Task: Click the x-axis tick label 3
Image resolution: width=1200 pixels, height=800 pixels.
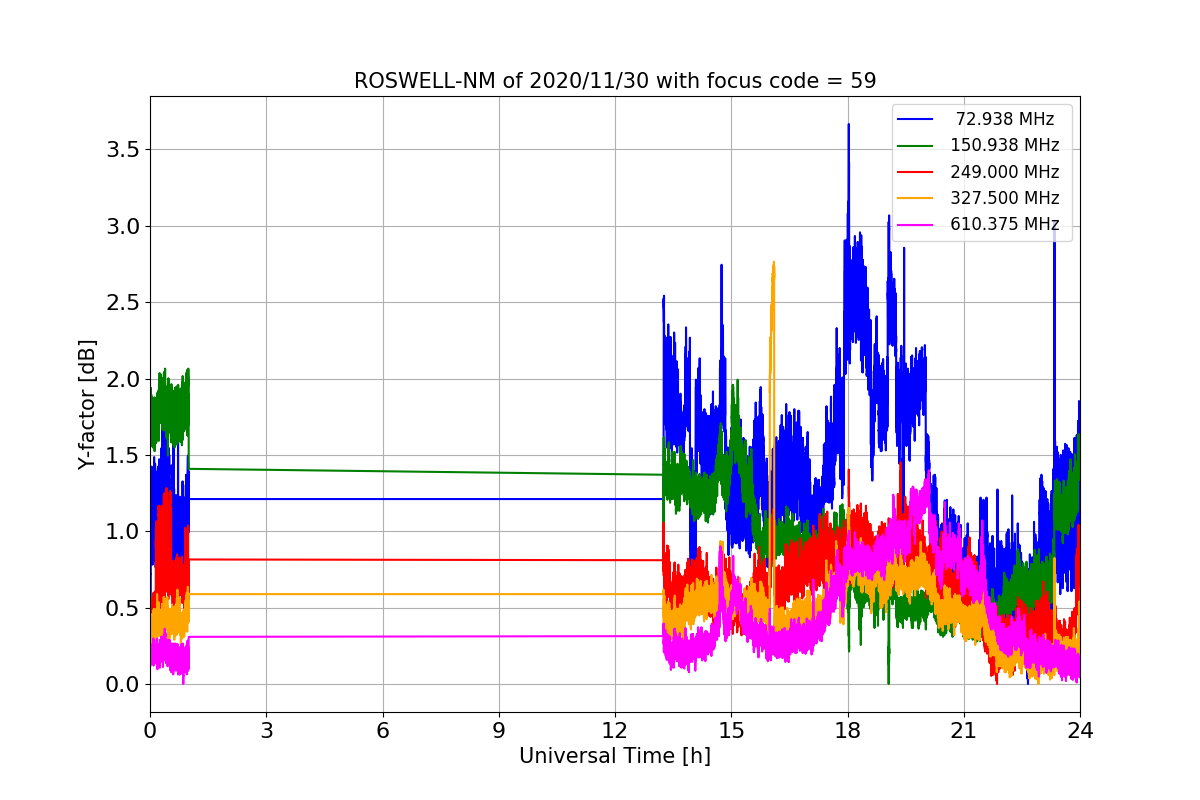Action: click(266, 730)
